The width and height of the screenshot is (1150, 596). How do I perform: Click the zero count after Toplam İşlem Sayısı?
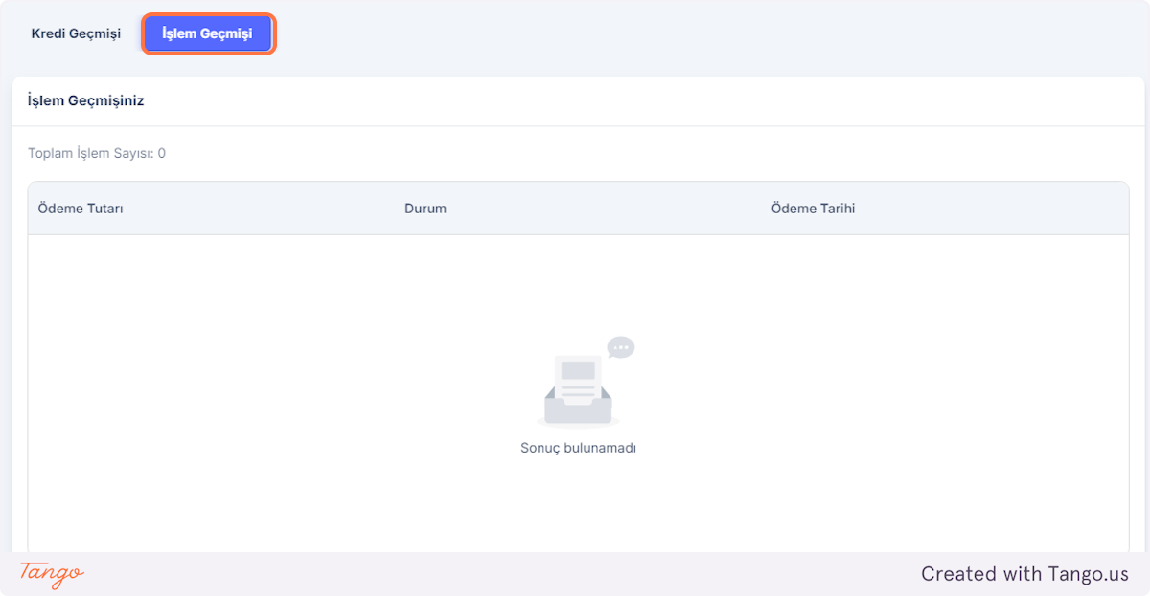pyautogui.click(x=162, y=154)
